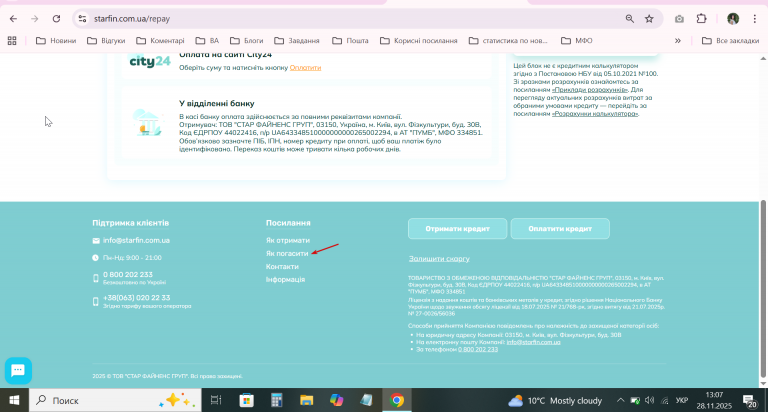
Task: Open site information icon in address bar
Action: point(82,19)
